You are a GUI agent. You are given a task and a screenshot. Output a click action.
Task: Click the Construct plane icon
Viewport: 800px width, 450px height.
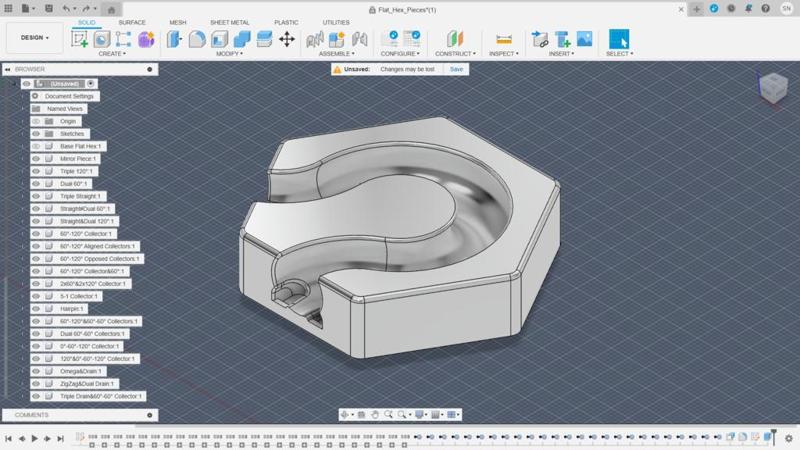454,39
